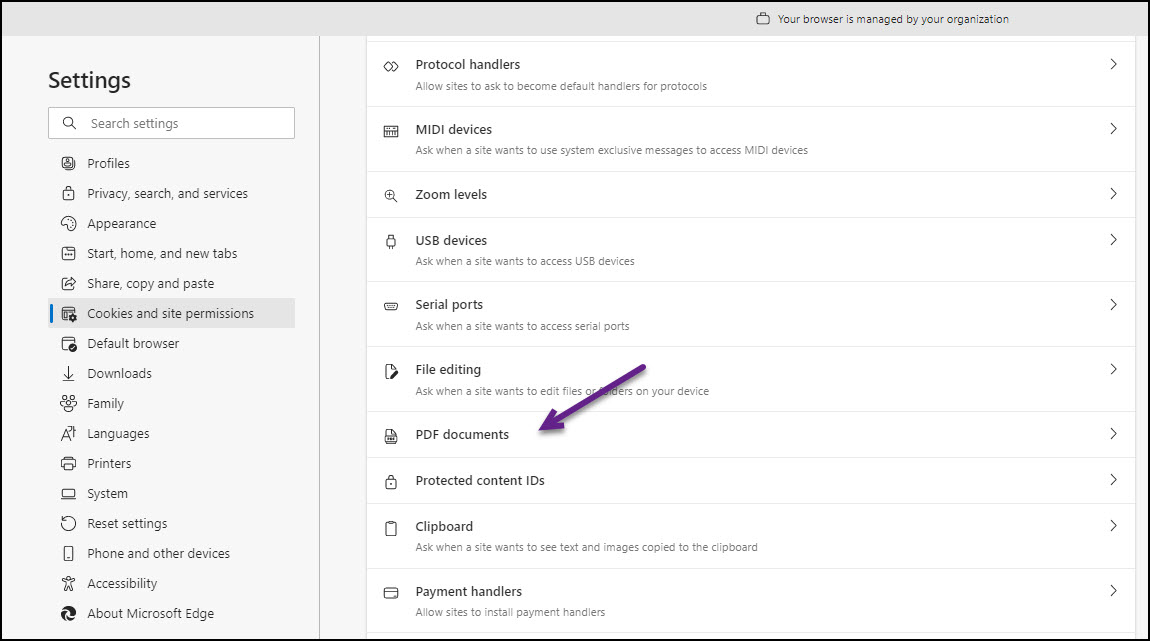Expand MIDI devices via its chevron
Viewport: 1150px width, 641px height.
[1113, 129]
